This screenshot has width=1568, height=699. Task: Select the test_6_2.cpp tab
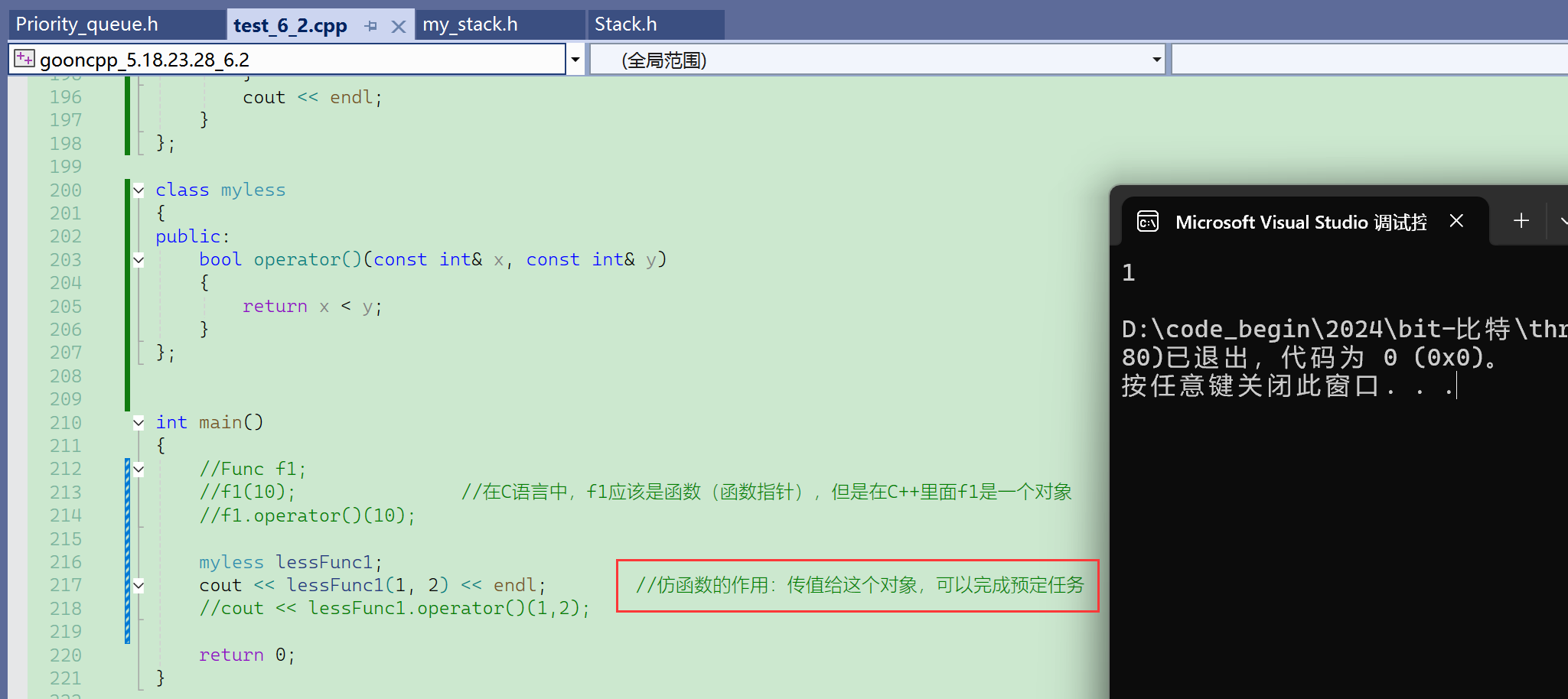(x=290, y=25)
